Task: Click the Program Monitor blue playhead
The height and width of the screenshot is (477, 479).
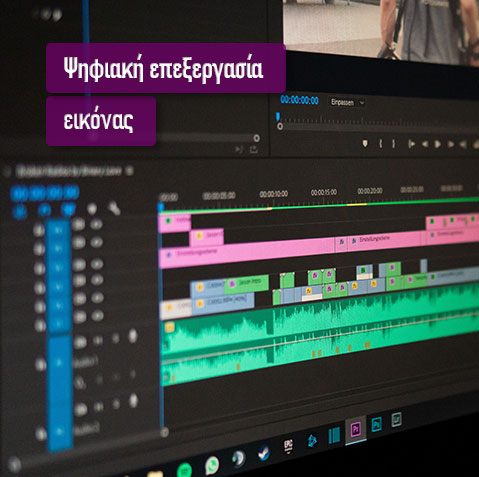Action: (277, 117)
